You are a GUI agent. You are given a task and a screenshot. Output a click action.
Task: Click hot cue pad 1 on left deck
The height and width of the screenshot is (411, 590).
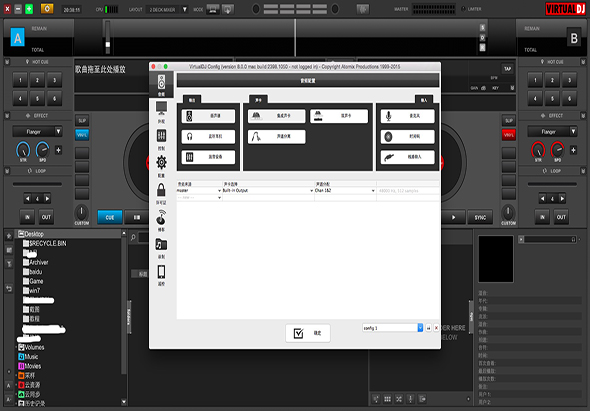(x=20, y=80)
